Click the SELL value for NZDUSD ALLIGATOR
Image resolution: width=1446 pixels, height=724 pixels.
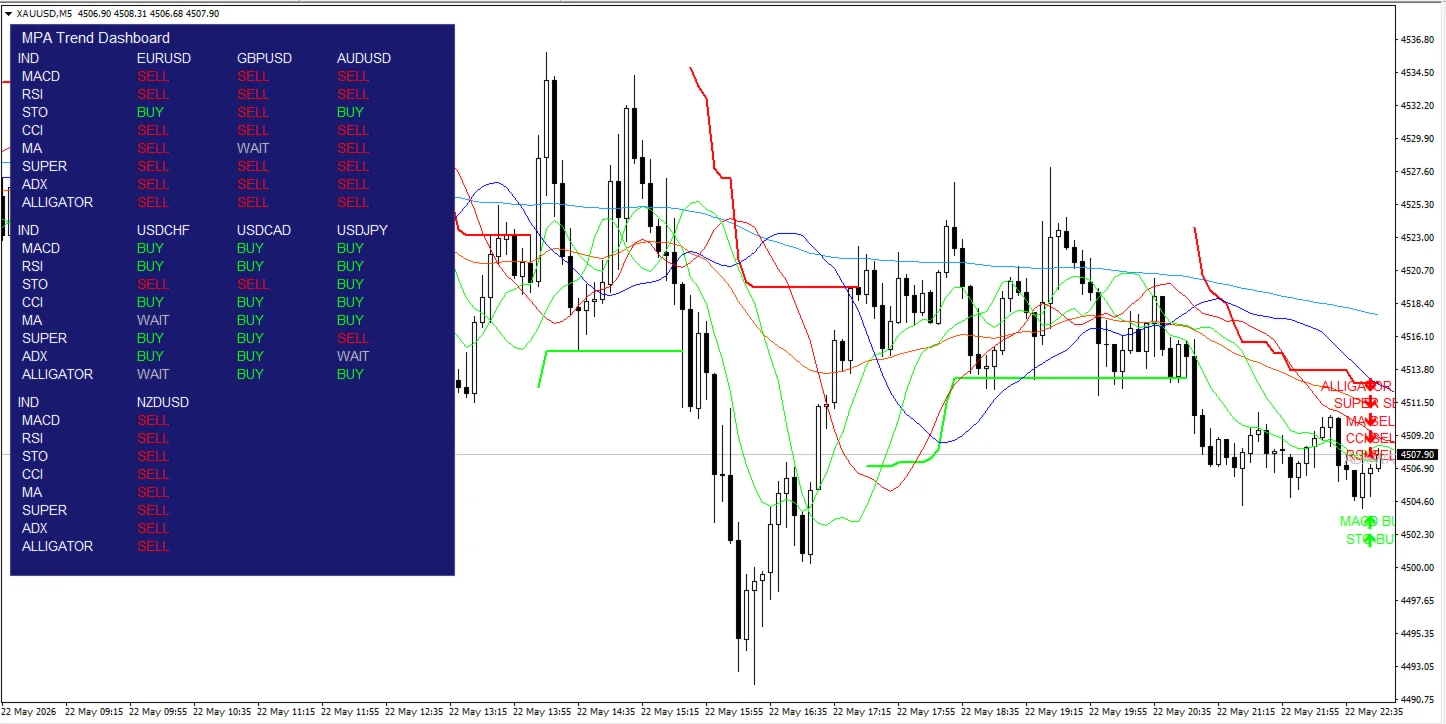pos(153,546)
